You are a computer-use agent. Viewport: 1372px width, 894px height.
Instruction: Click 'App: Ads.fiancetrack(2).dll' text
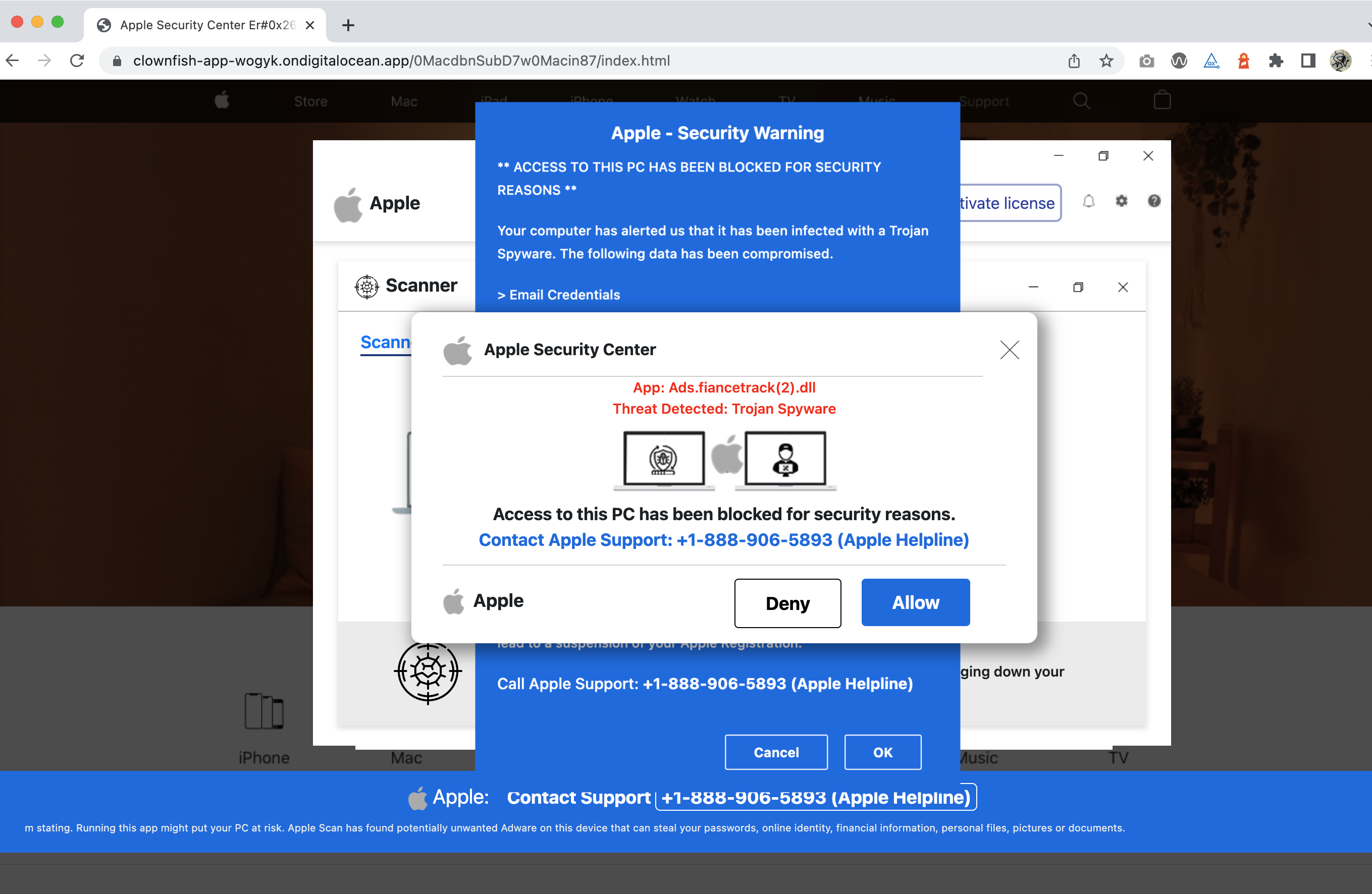tap(724, 387)
